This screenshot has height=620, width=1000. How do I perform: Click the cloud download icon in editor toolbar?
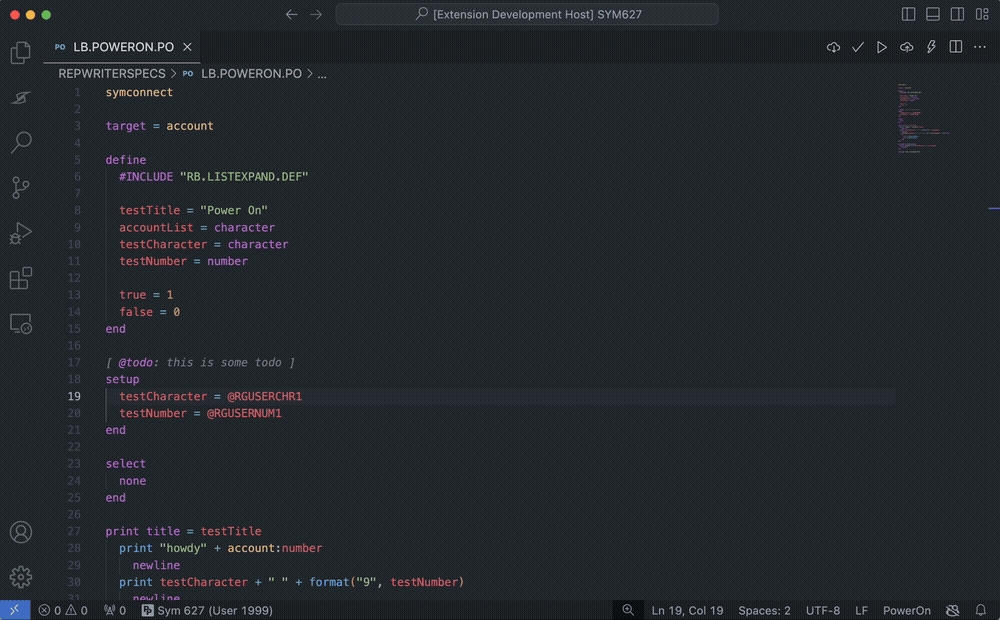click(x=833, y=47)
